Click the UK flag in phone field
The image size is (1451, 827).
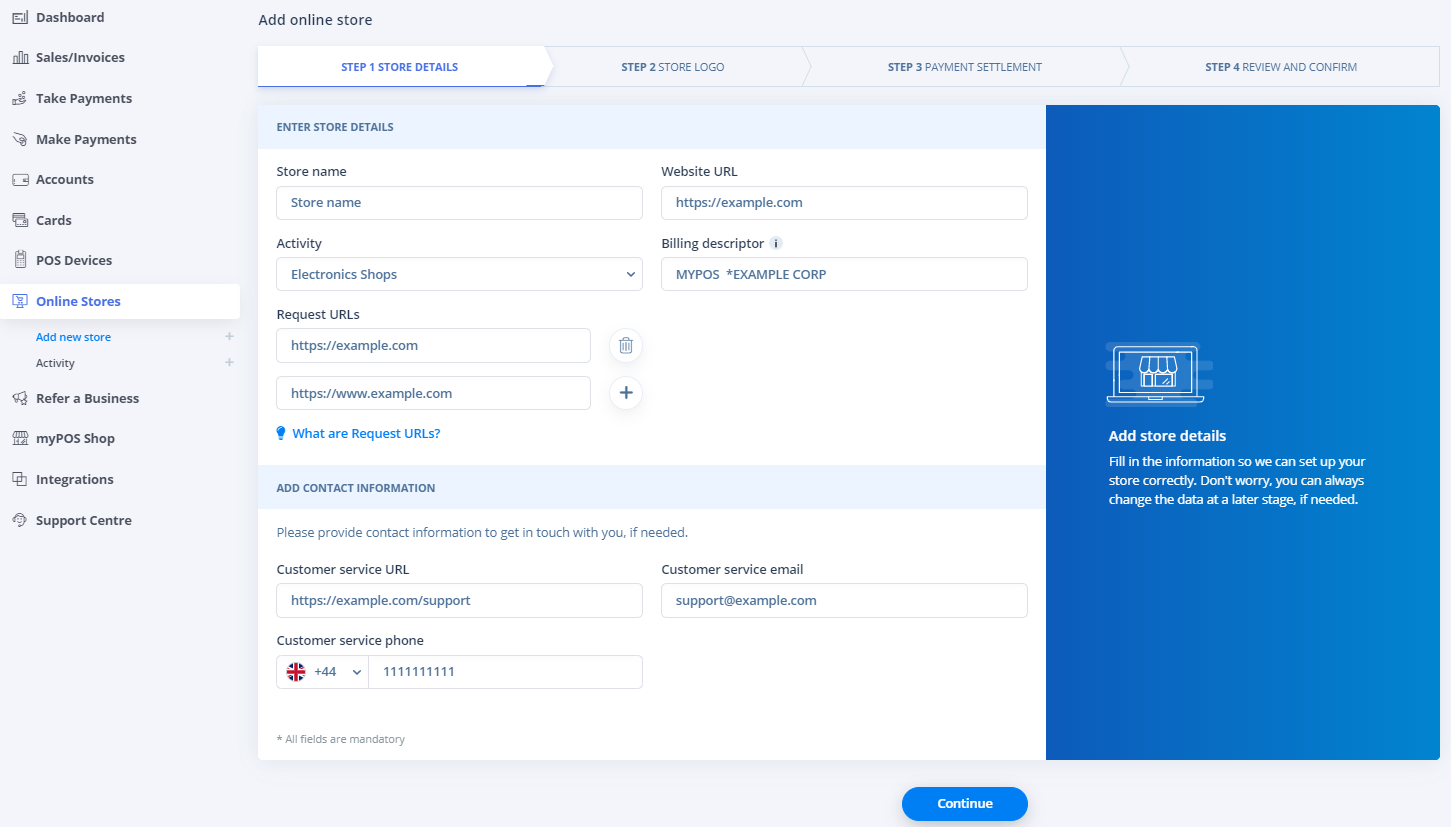pos(296,672)
